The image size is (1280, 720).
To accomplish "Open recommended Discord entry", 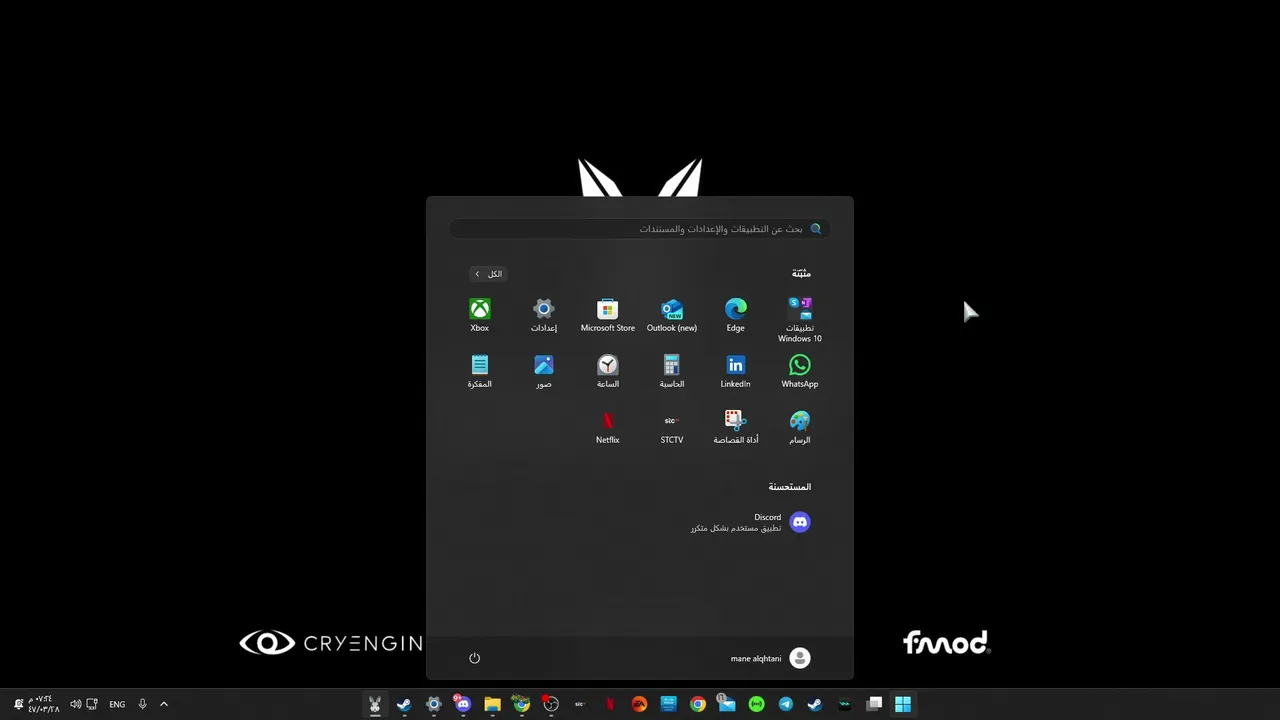I will point(751,522).
